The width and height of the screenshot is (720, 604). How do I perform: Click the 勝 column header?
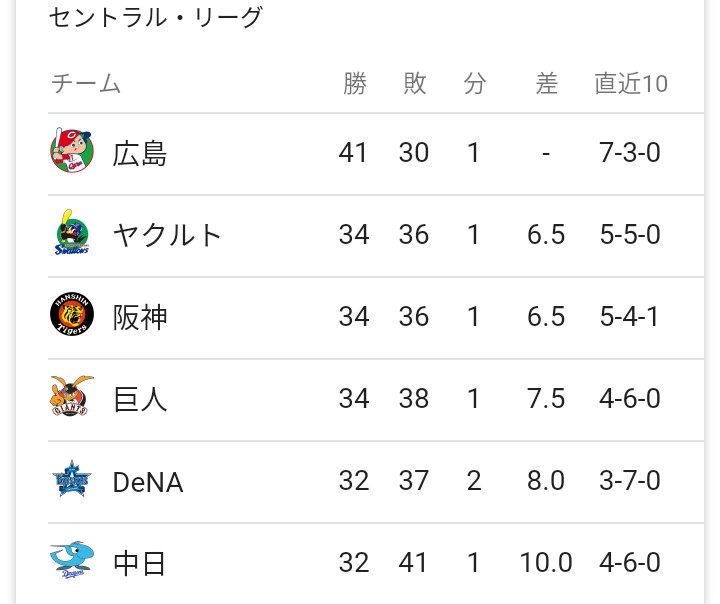click(x=355, y=84)
